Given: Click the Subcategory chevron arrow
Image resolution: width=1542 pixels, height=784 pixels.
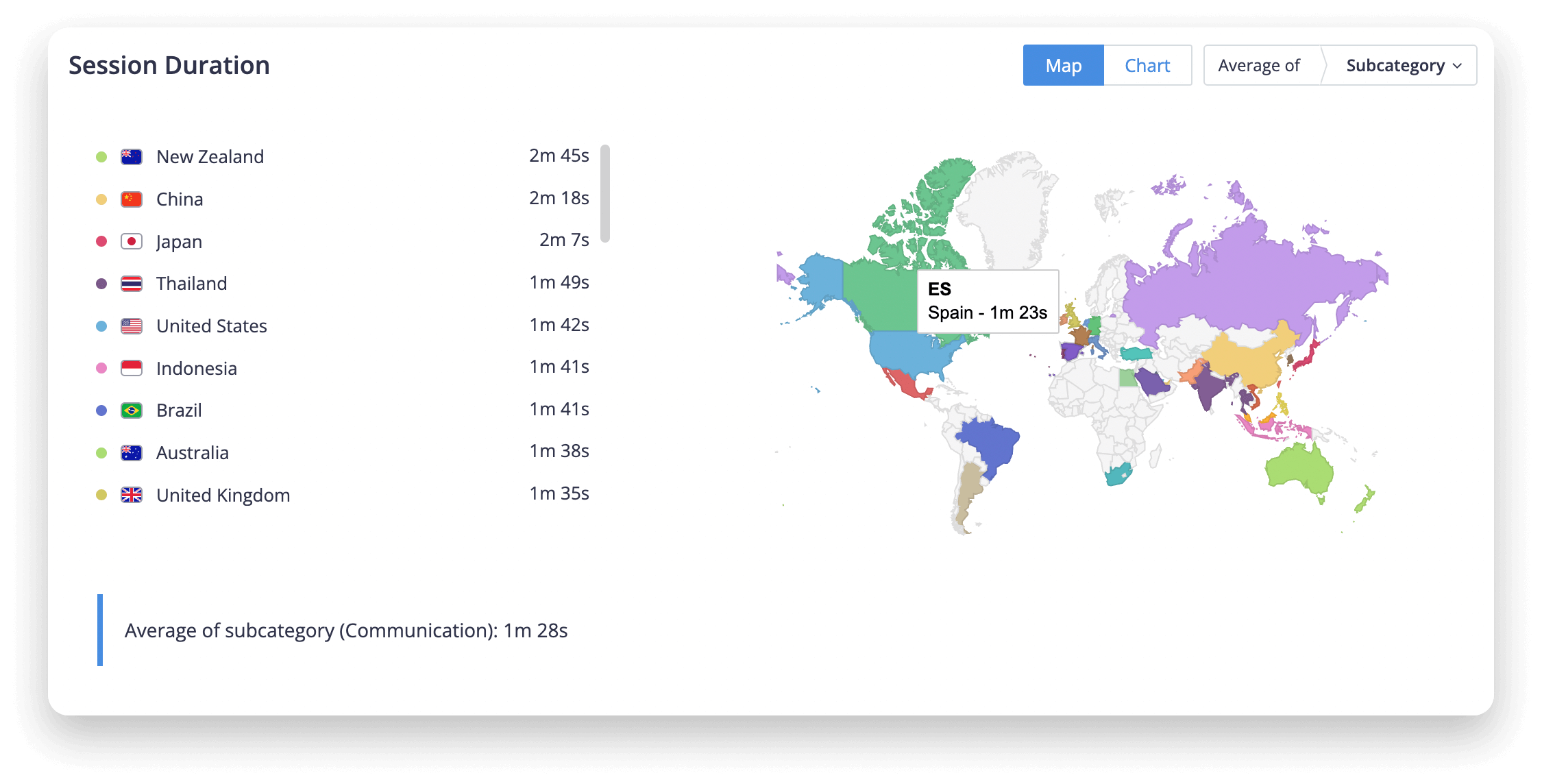Looking at the screenshot, I should click(x=1457, y=66).
